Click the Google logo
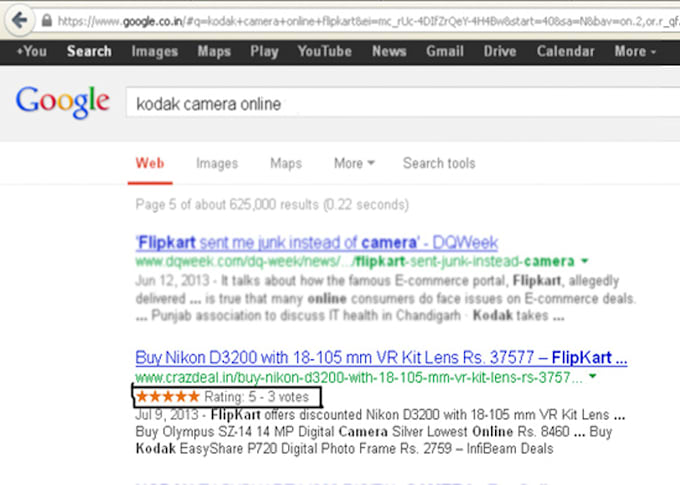 coord(62,102)
